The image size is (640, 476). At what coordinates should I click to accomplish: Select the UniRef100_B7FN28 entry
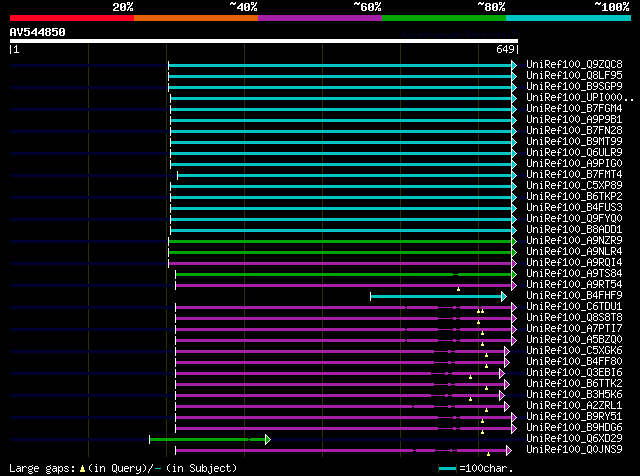click(x=574, y=130)
